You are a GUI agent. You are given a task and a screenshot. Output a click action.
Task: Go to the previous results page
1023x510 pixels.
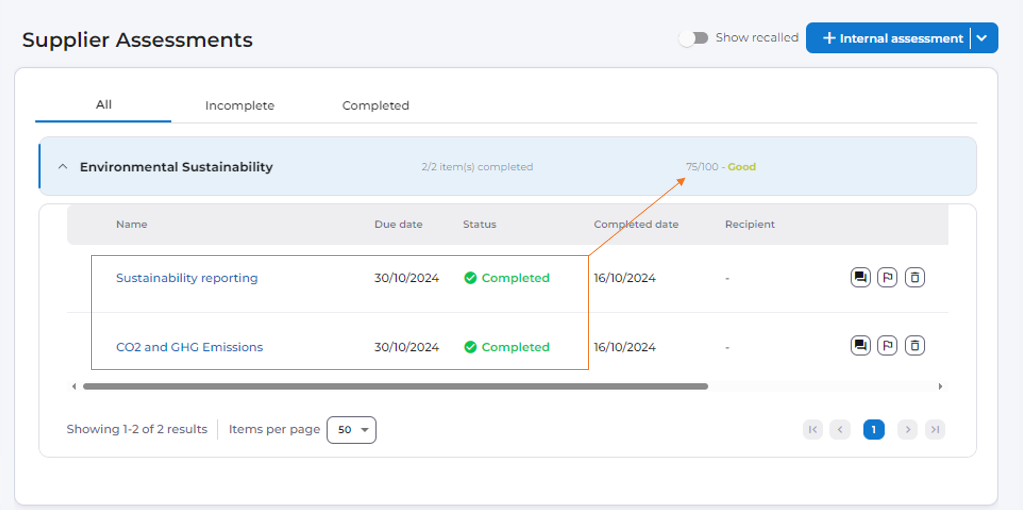(x=841, y=430)
